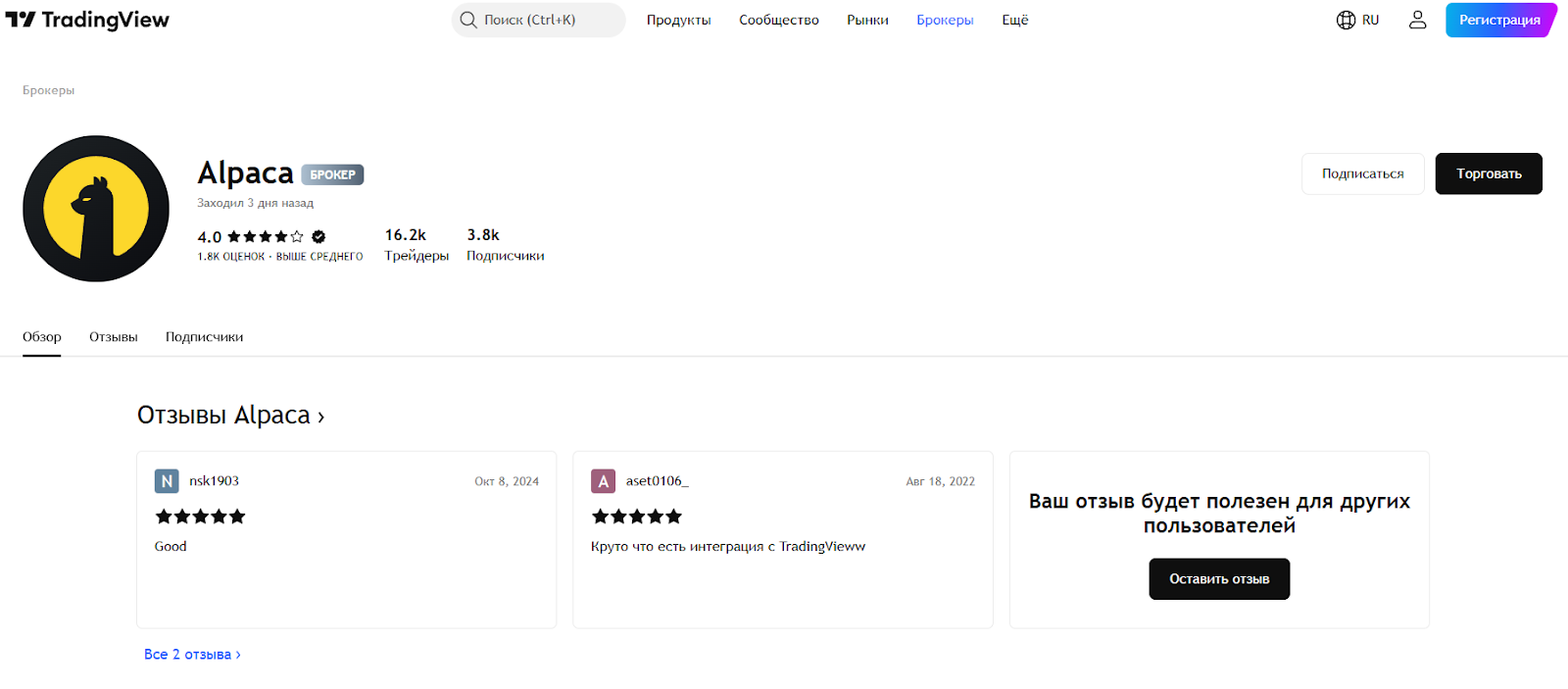The image size is (1568, 689).
Task: Click the username nsk1903
Action: 215,481
